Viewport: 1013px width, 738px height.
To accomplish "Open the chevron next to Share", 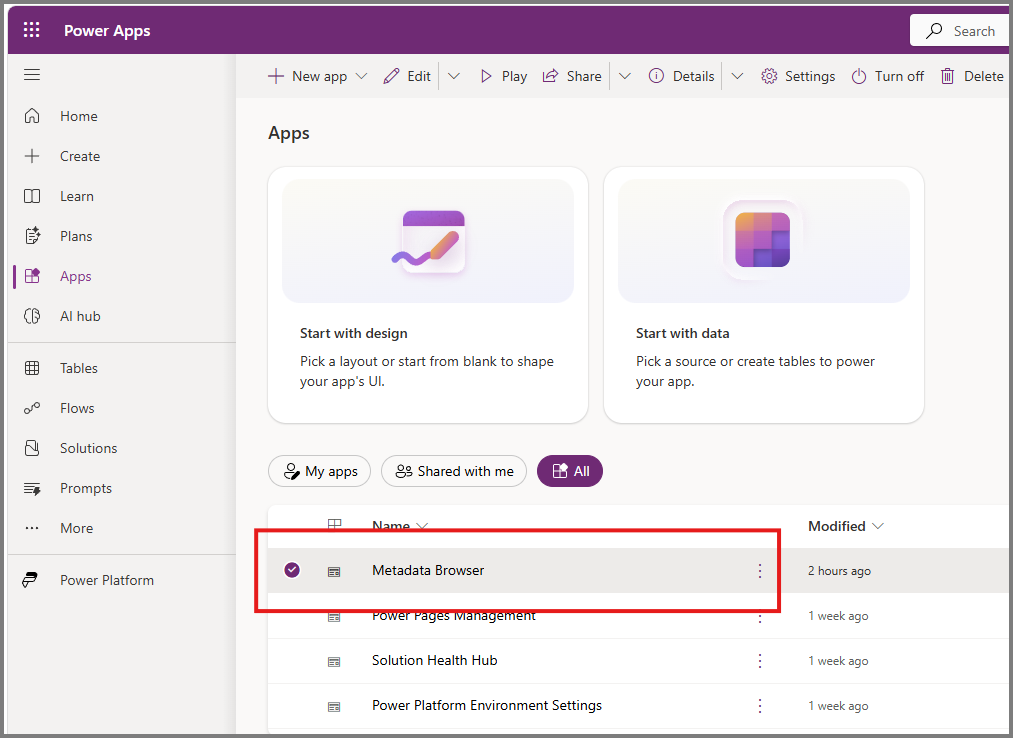I will click(x=625, y=75).
